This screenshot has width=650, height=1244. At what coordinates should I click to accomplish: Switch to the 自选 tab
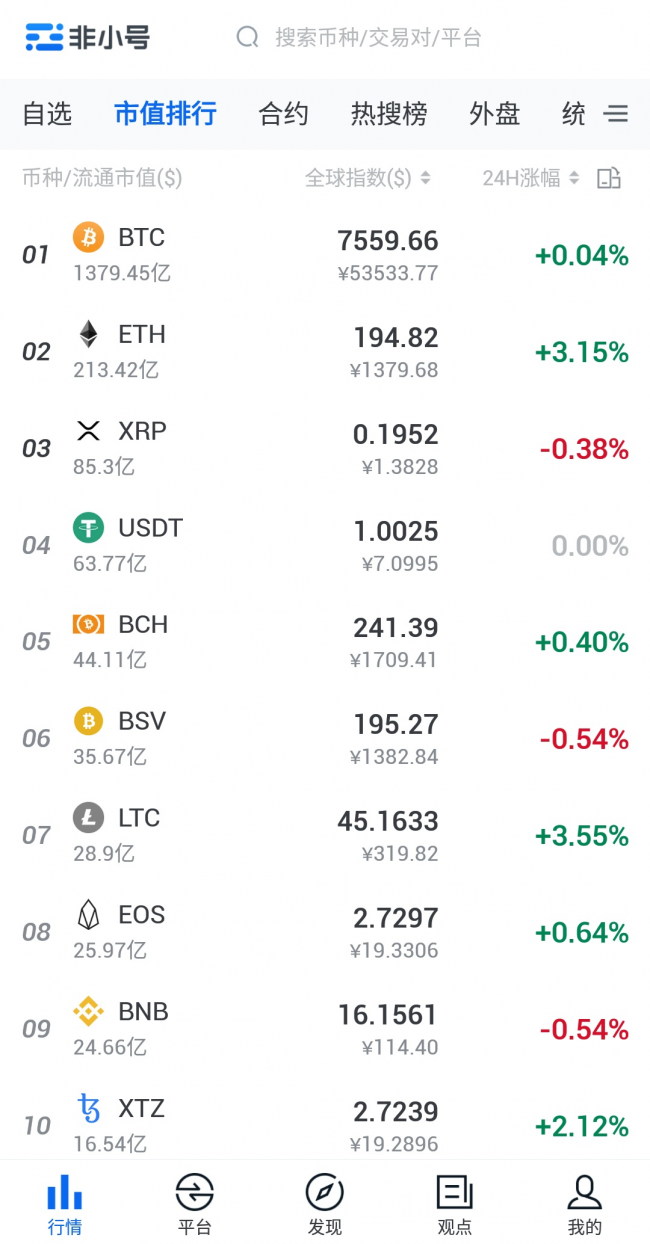pyautogui.click(x=47, y=114)
